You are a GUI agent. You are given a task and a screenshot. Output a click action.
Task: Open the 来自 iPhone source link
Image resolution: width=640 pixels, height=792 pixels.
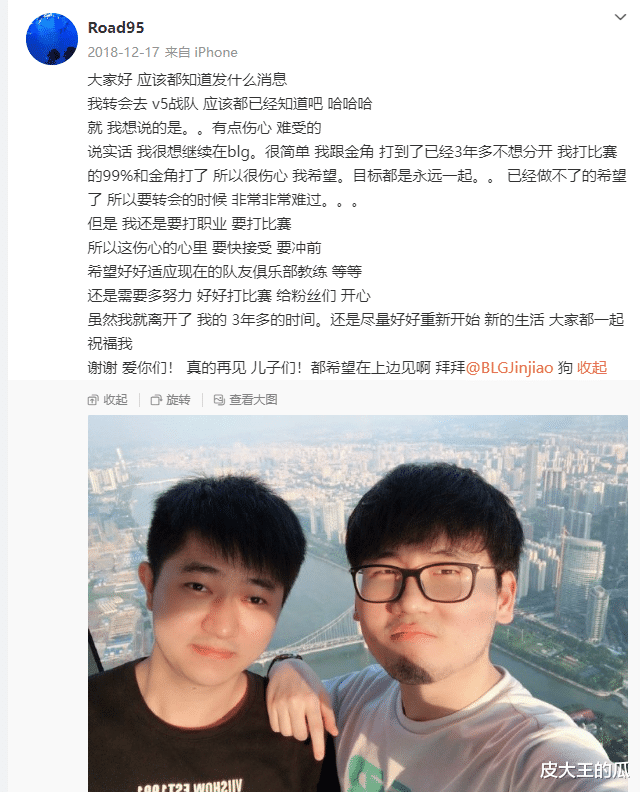point(201,52)
